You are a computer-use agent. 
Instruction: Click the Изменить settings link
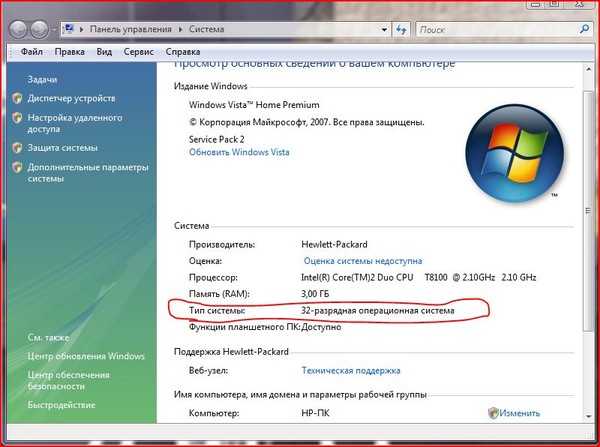coord(519,413)
